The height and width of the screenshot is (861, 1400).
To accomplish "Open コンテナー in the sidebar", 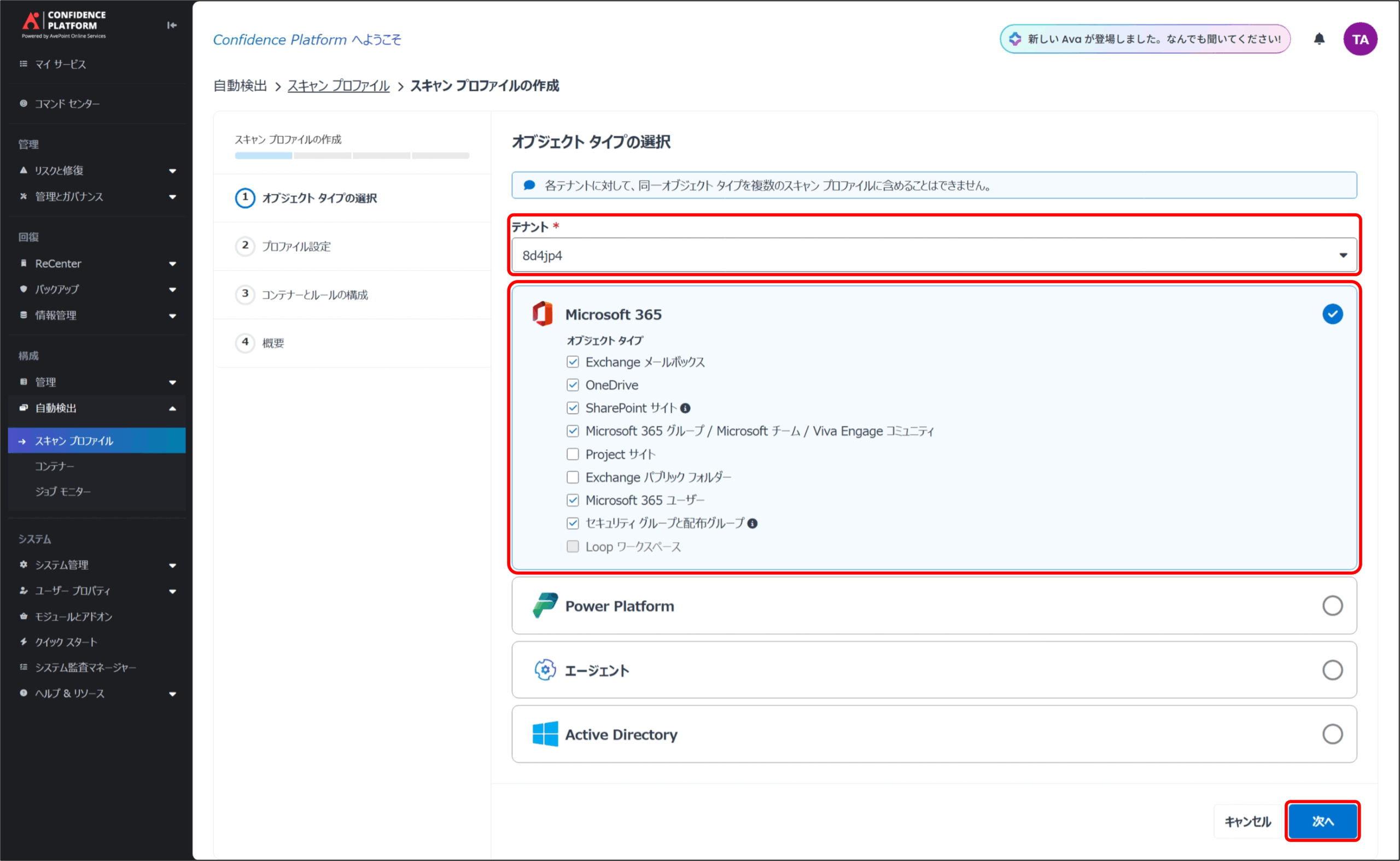I will click(55, 467).
